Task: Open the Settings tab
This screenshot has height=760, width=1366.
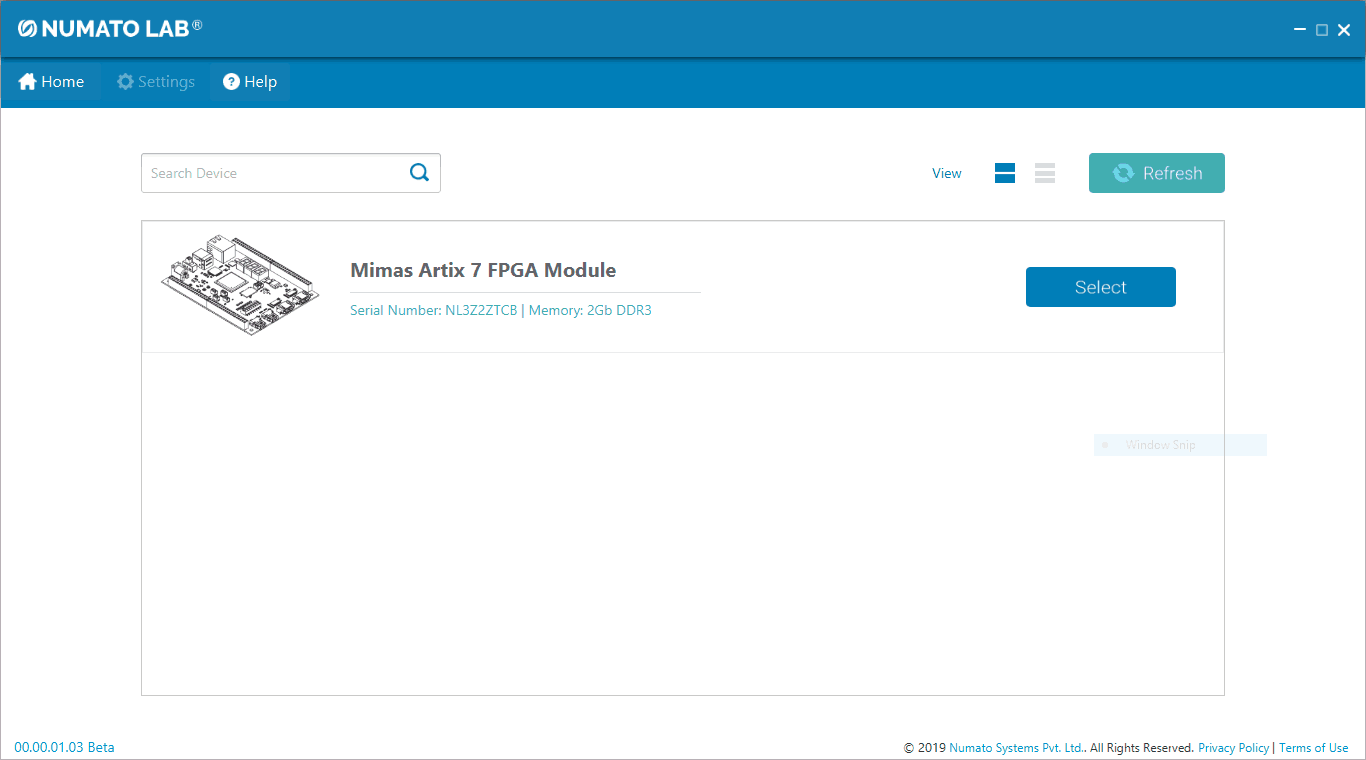Action: [x=156, y=82]
